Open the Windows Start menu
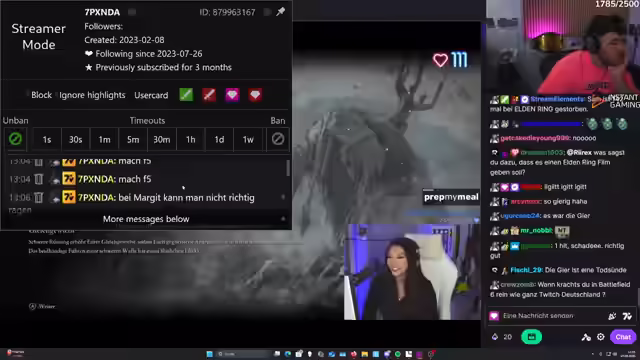Image resolution: width=640 pixels, height=360 pixels. pos(210,354)
